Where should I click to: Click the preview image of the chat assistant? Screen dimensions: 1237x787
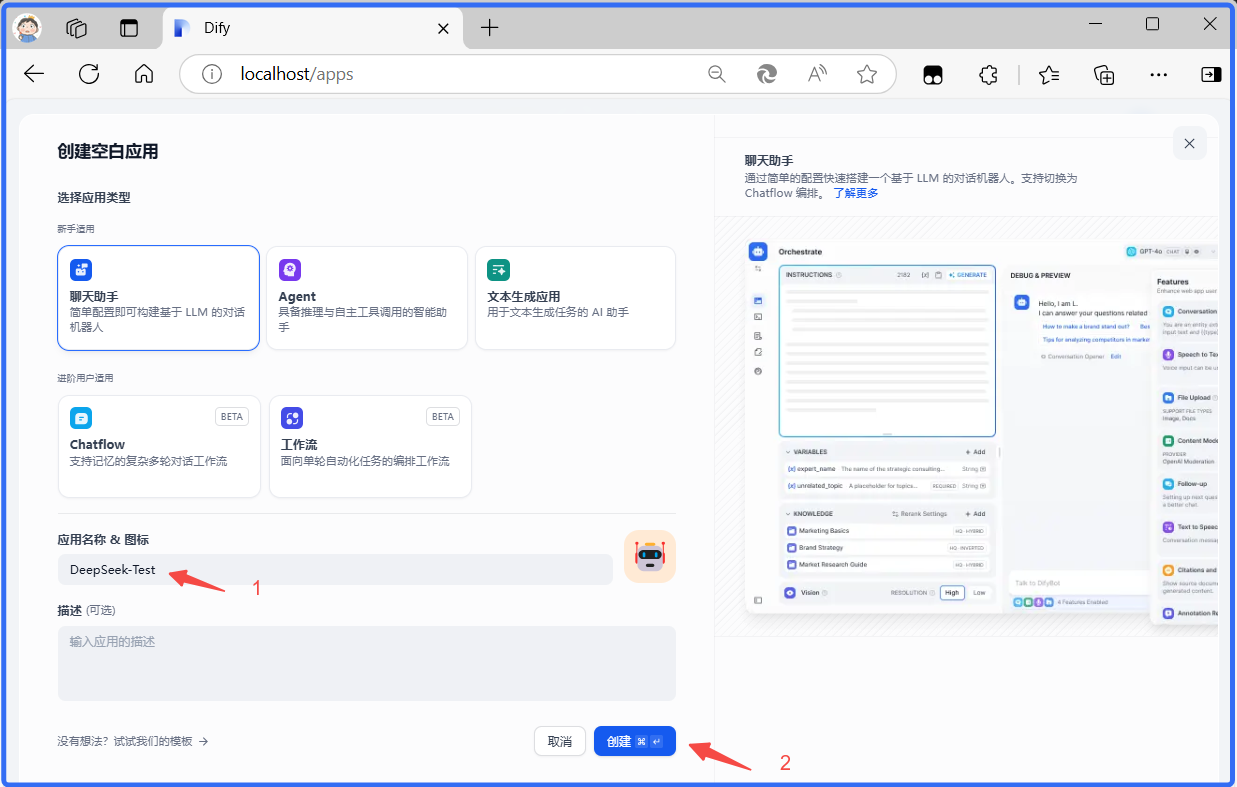982,426
